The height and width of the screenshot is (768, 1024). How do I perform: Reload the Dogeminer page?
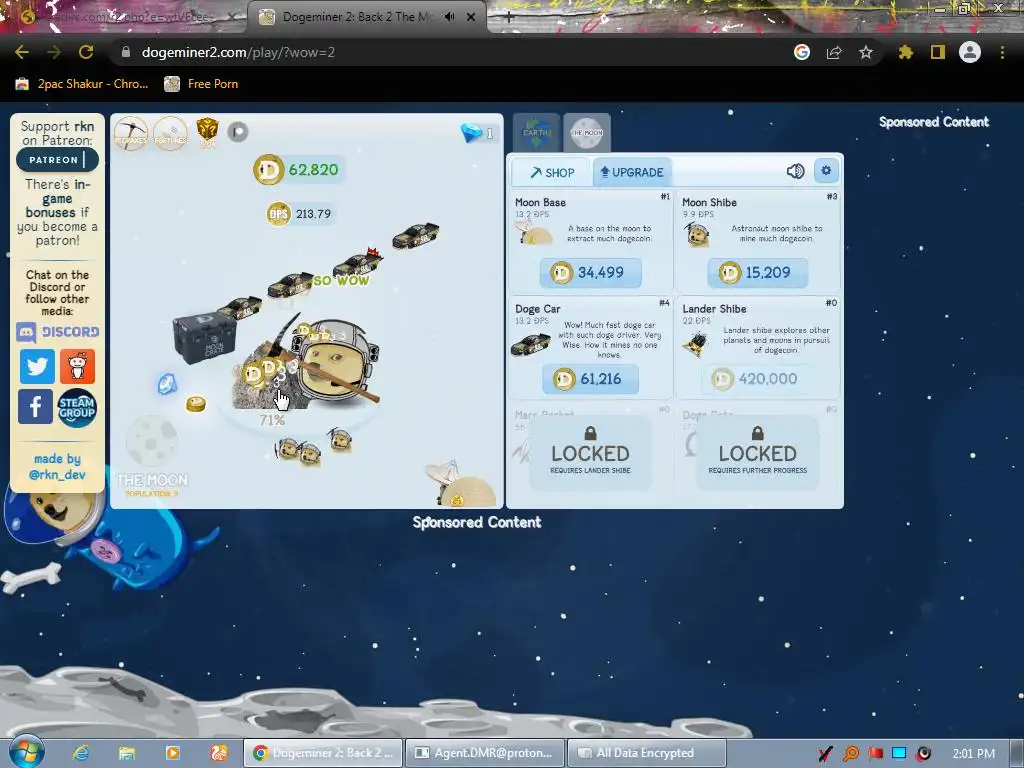(x=86, y=52)
